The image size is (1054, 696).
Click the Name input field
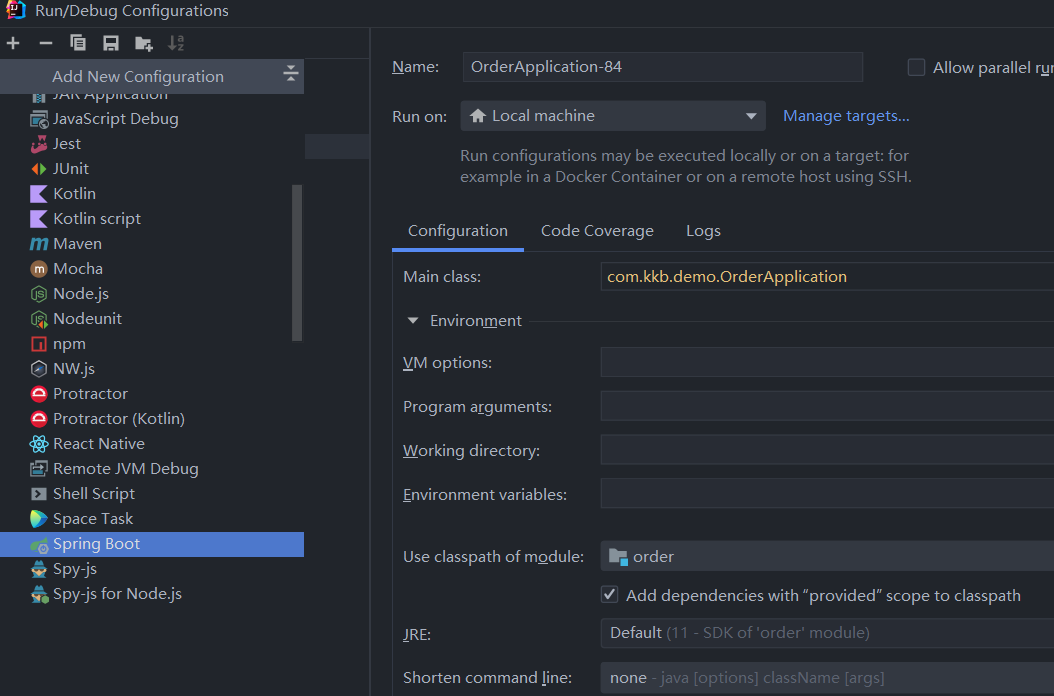click(663, 67)
